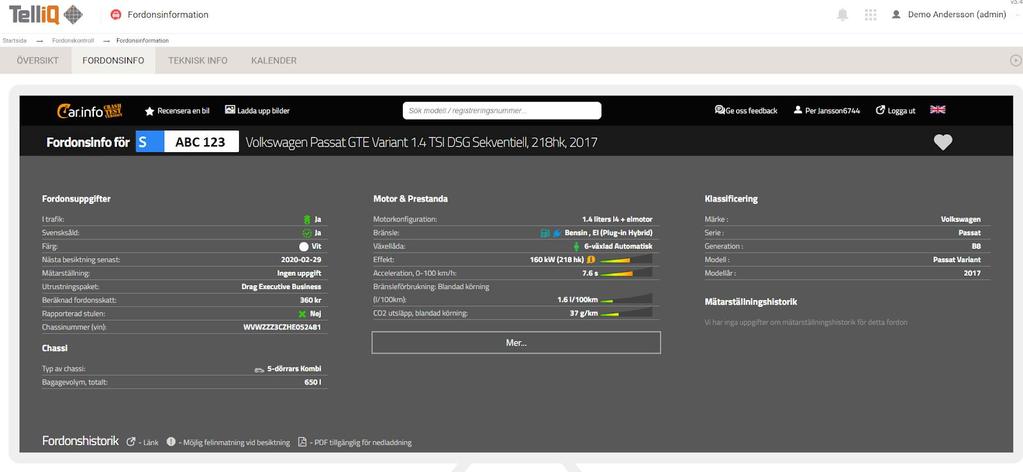Click the car body icon by 5-dörrars Kombi
Viewport: 1023px width, 472px height.
coord(259,370)
